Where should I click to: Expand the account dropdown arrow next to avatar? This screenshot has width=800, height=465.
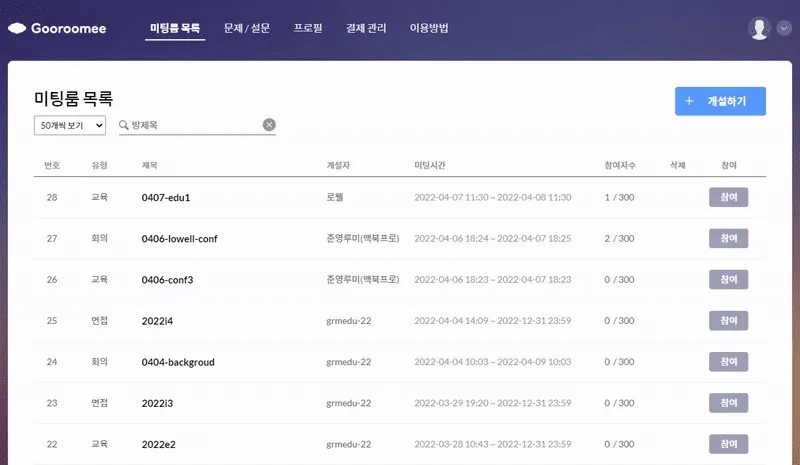click(784, 28)
